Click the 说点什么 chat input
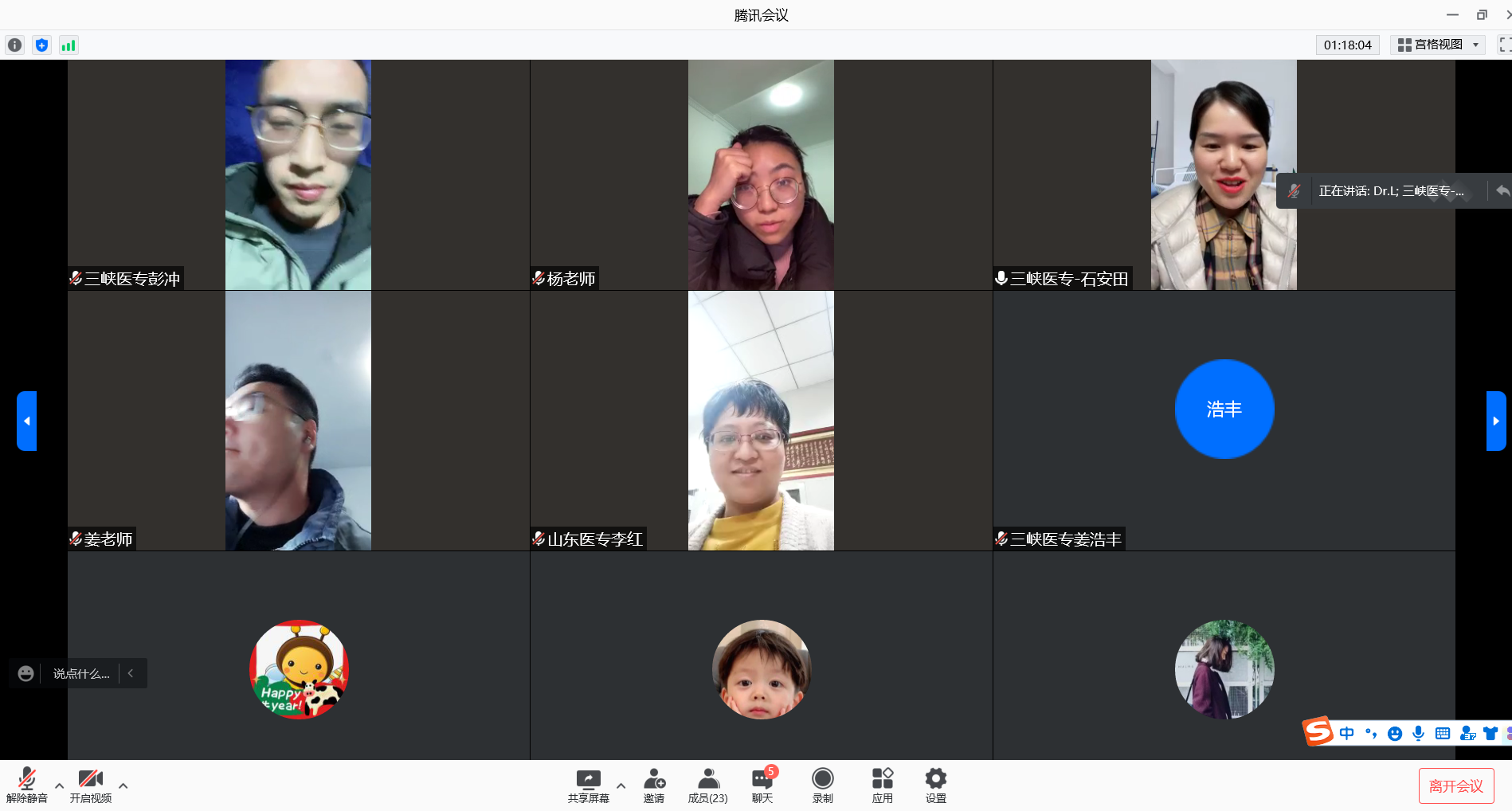 coord(81,673)
